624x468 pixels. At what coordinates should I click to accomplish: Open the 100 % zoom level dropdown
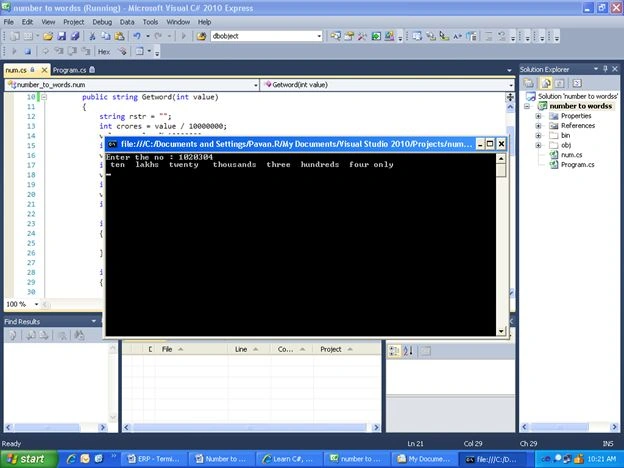coord(22,304)
